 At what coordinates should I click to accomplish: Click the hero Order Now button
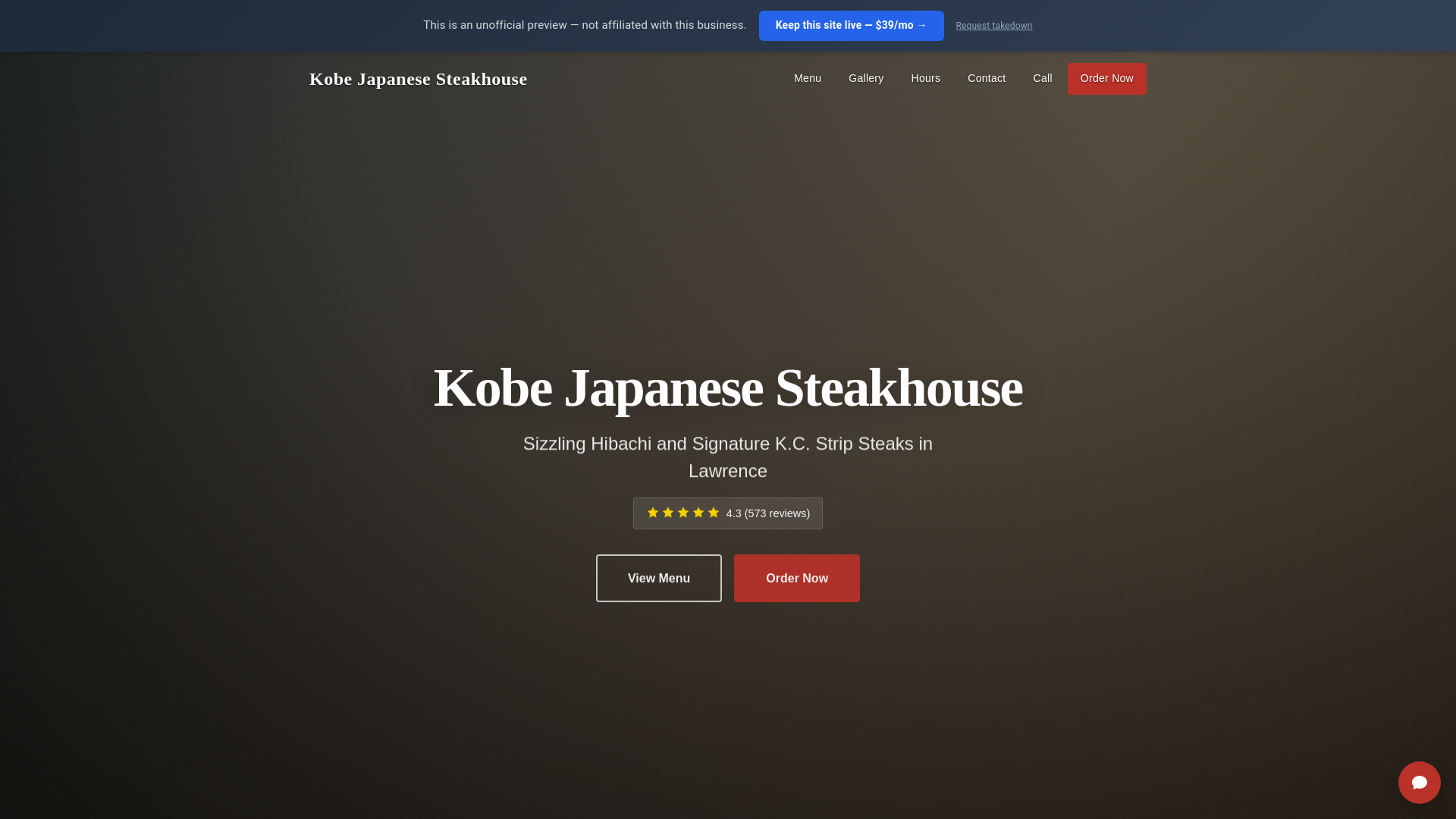coord(797,578)
